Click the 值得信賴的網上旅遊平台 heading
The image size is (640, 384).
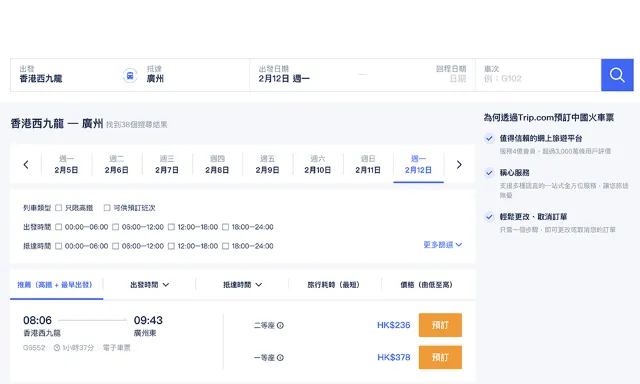(541, 138)
